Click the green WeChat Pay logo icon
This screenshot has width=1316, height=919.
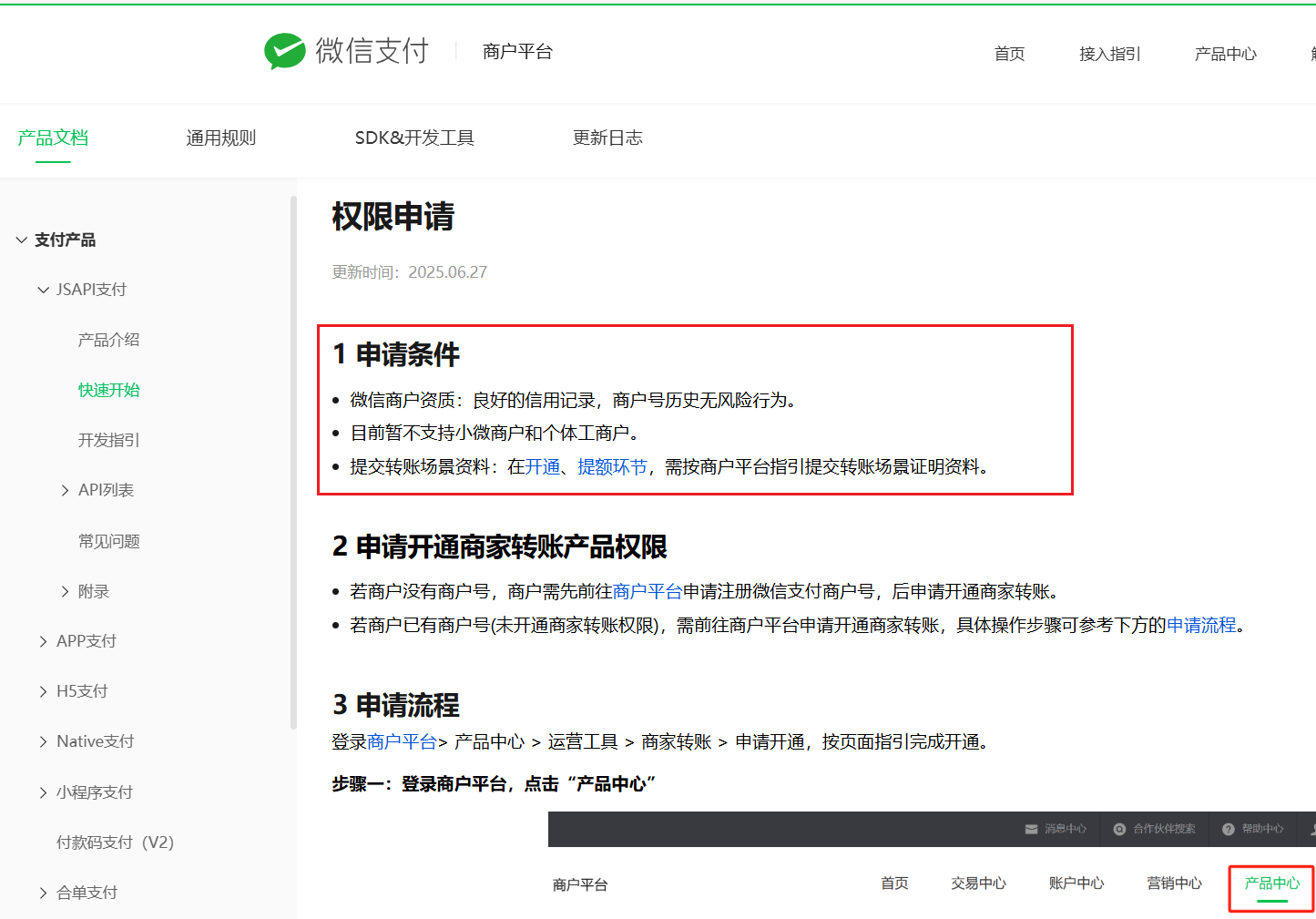tap(284, 51)
